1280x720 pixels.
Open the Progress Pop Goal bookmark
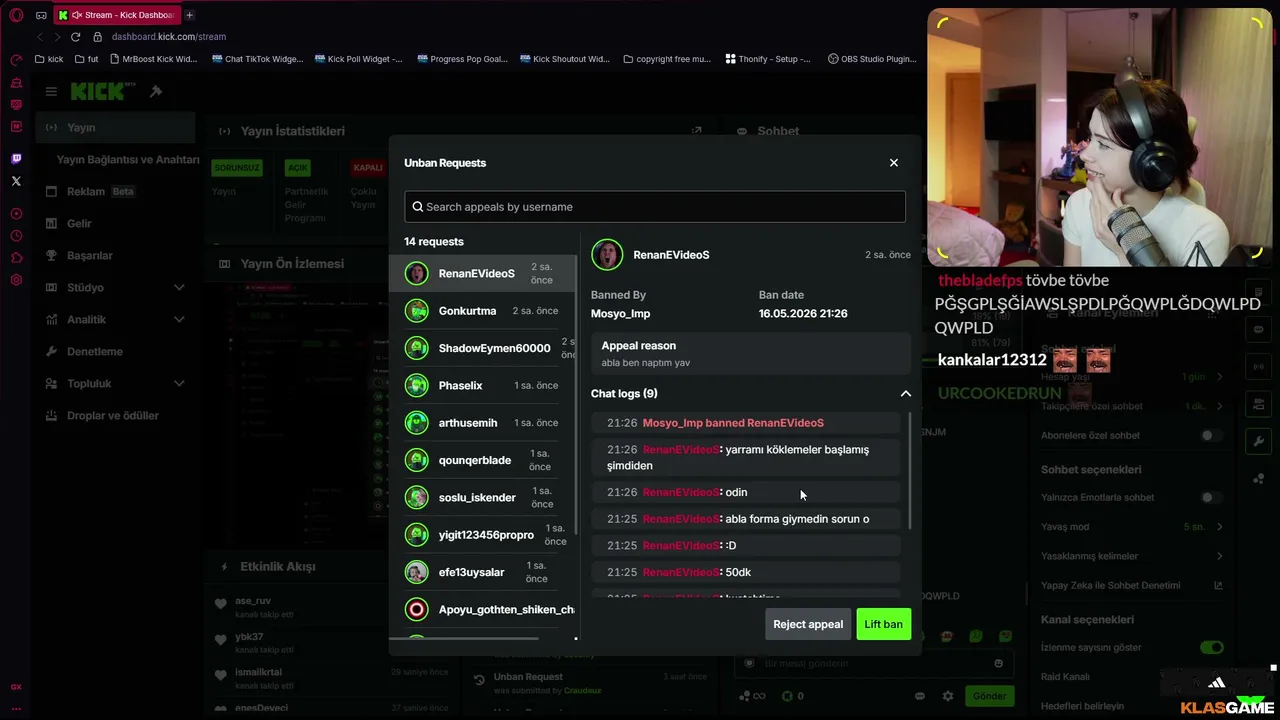[463, 59]
